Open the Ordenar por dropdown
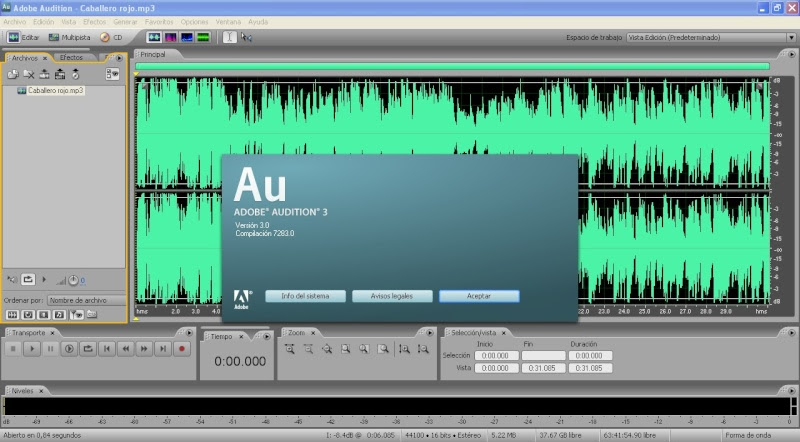Viewport: 800px width, 442px height. pos(85,300)
